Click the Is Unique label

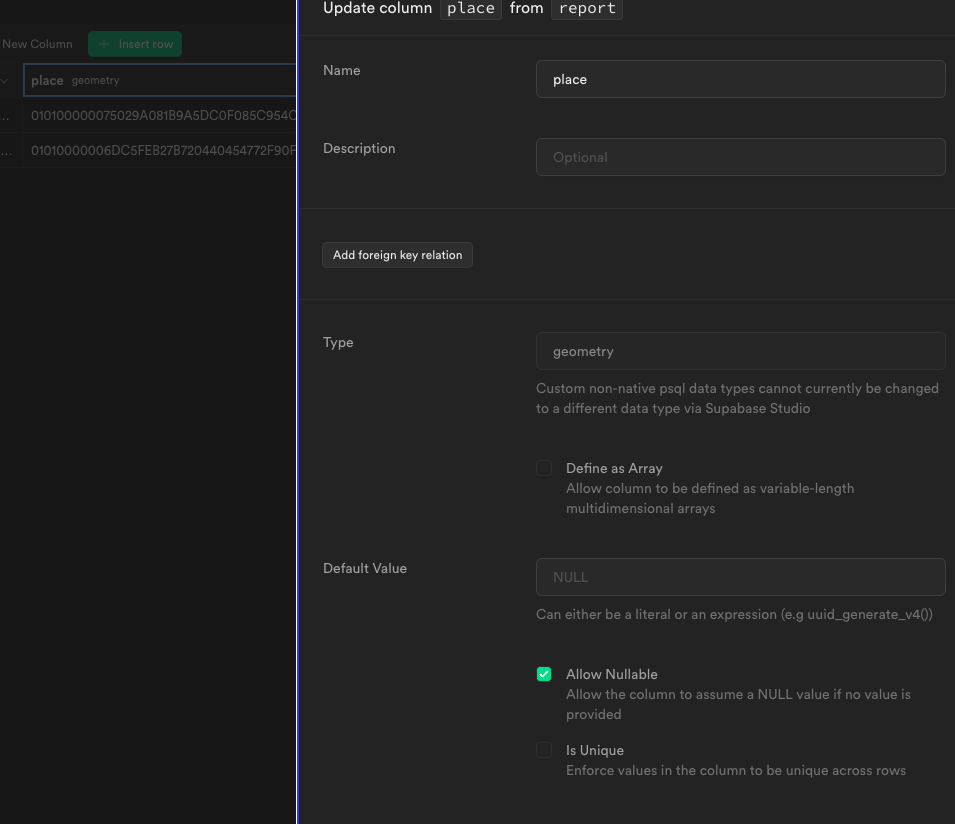594,750
